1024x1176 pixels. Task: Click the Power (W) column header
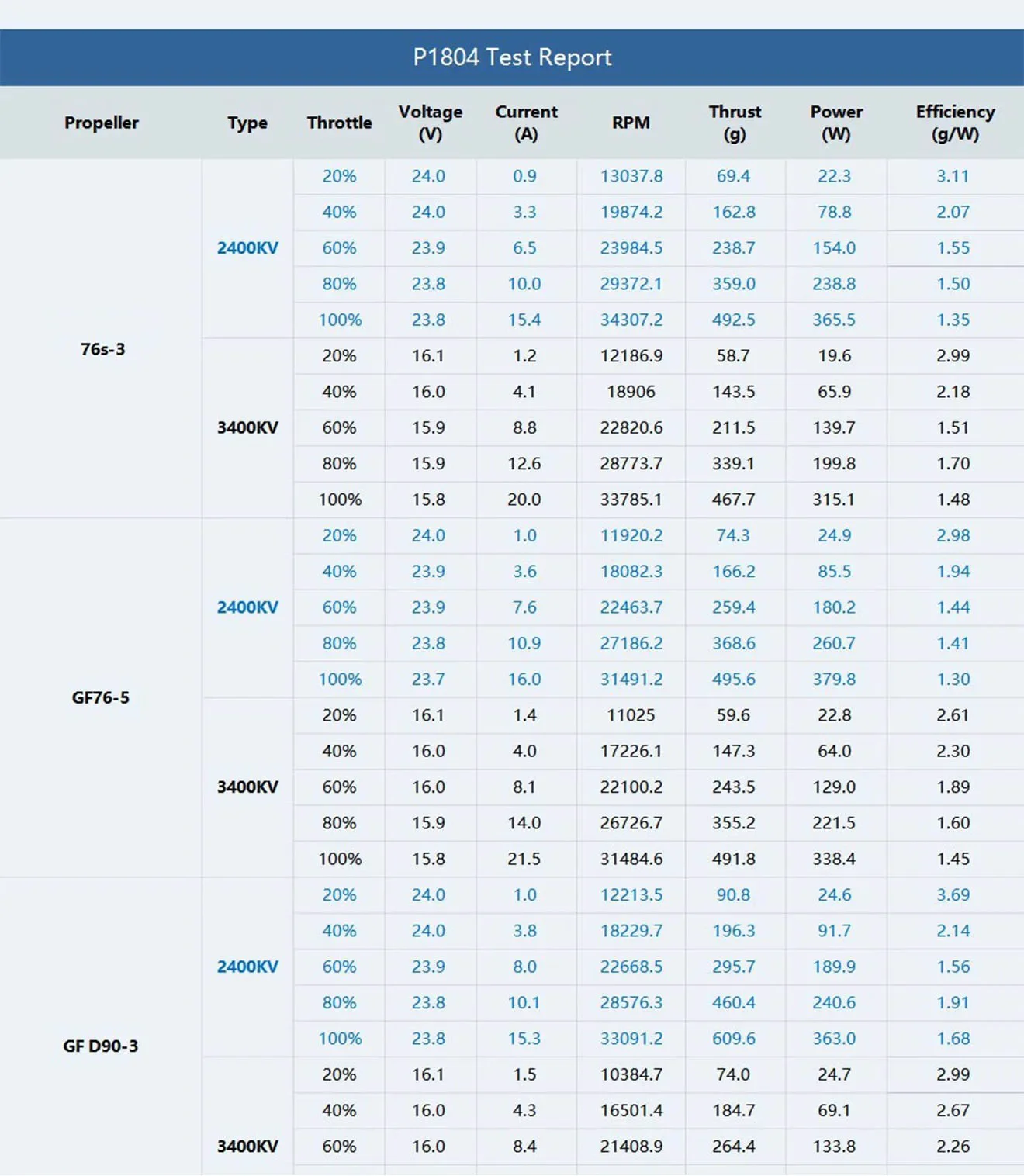(836, 123)
